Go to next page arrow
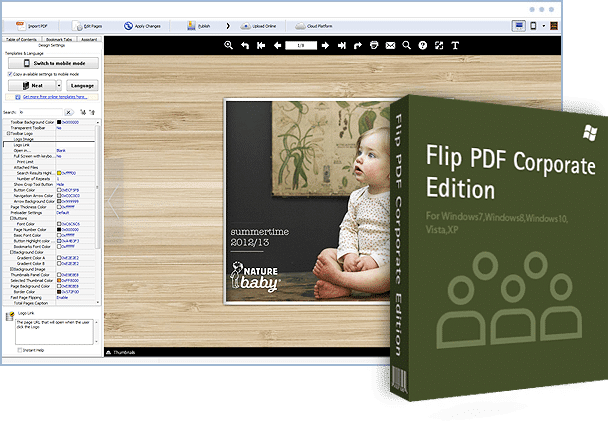612x442 pixels. (325, 45)
